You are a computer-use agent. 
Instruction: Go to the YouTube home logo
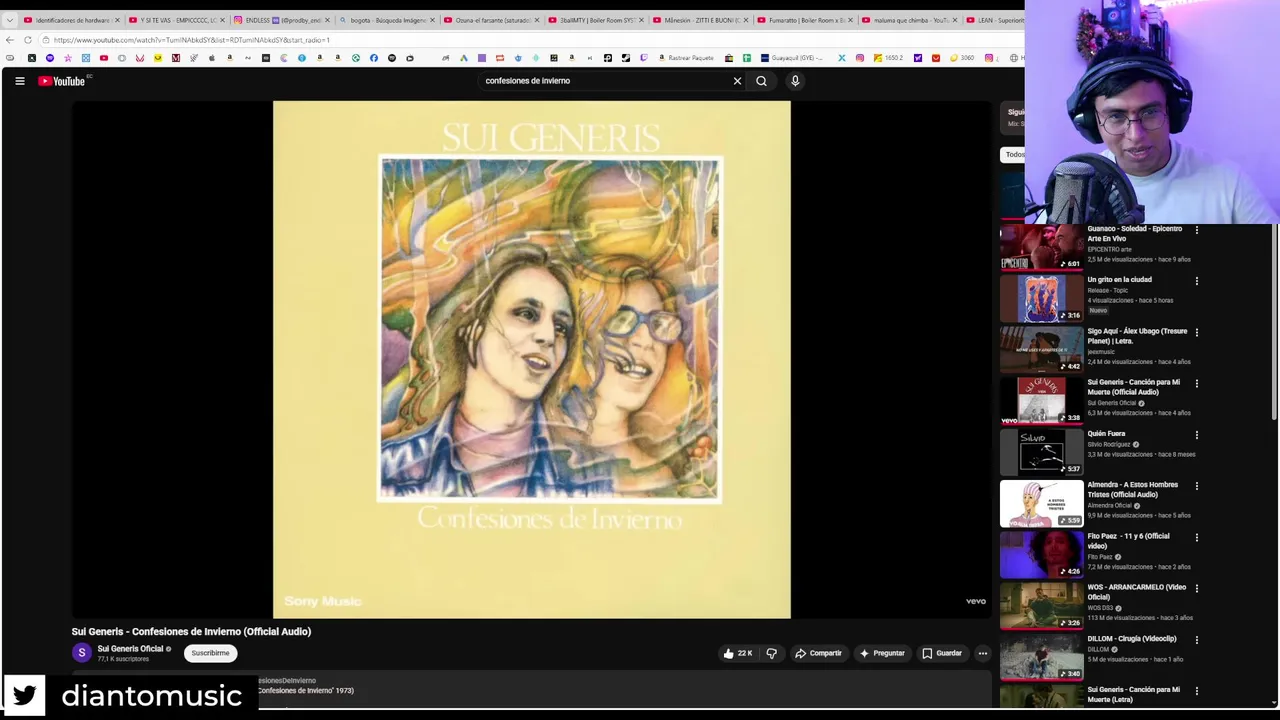[61, 81]
